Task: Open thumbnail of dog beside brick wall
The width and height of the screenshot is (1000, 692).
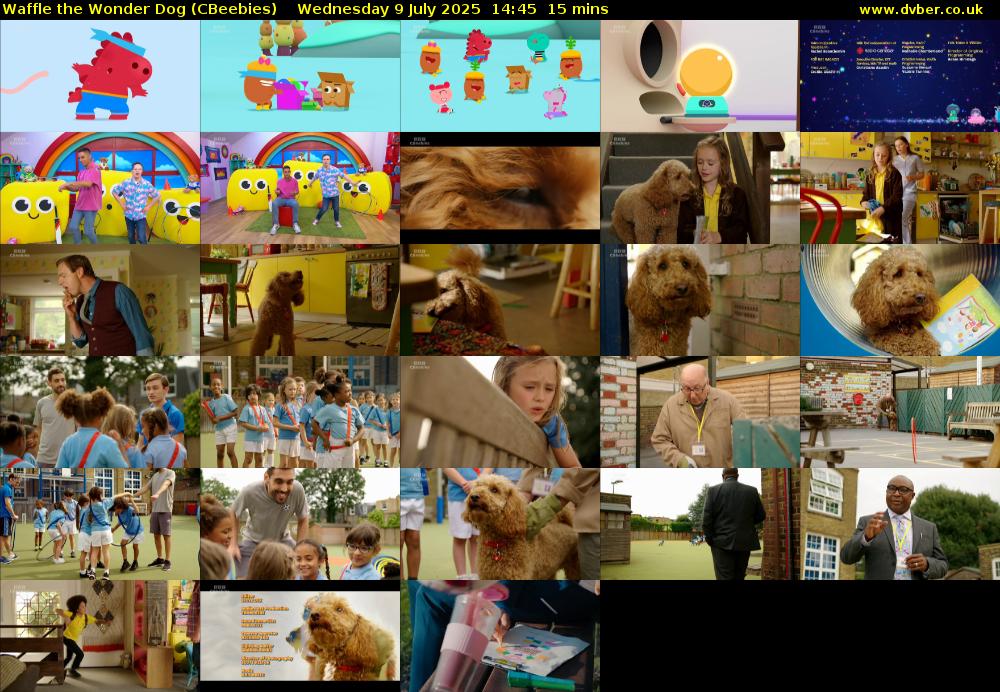Action: coord(700,300)
